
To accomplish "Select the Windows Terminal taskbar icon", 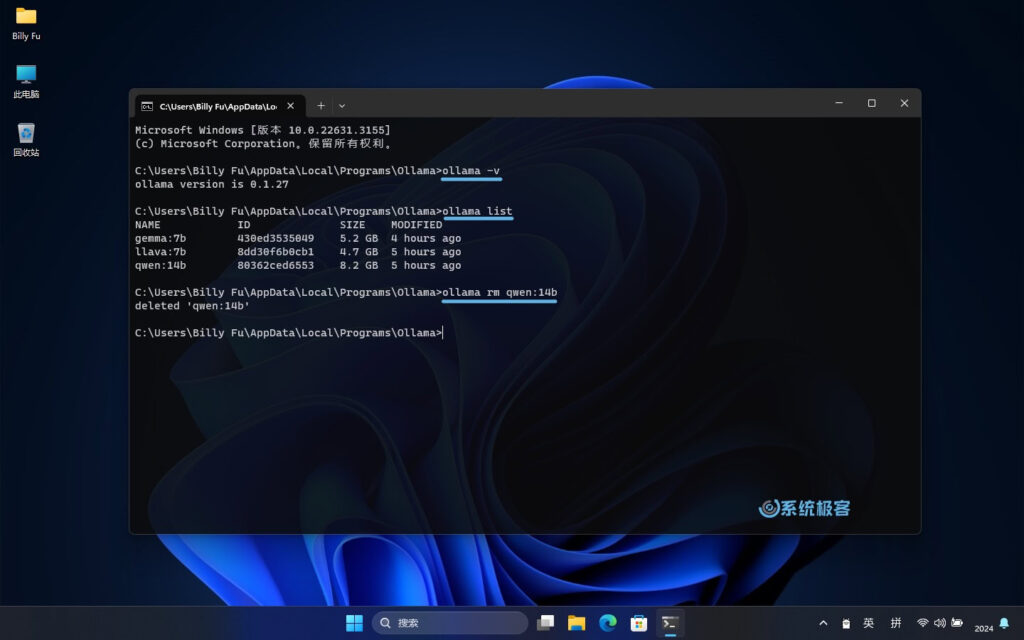I will (x=669, y=622).
